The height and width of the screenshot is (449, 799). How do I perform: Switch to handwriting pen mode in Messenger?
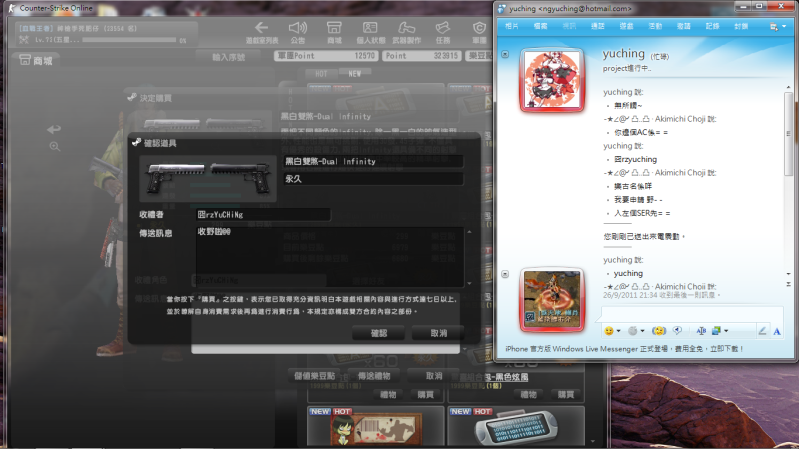coord(762,331)
